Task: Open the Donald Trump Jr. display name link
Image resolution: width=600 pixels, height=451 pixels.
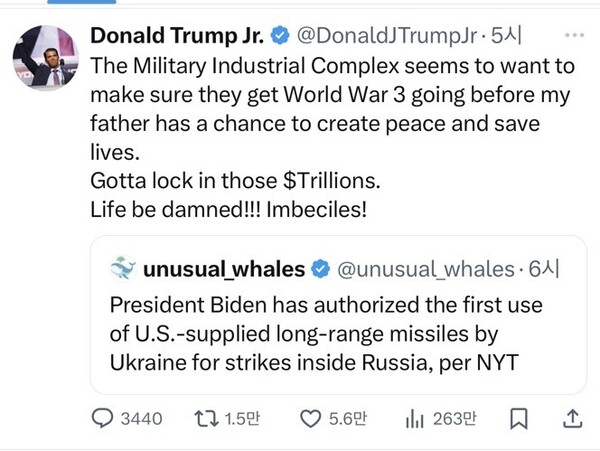Action: tap(179, 37)
